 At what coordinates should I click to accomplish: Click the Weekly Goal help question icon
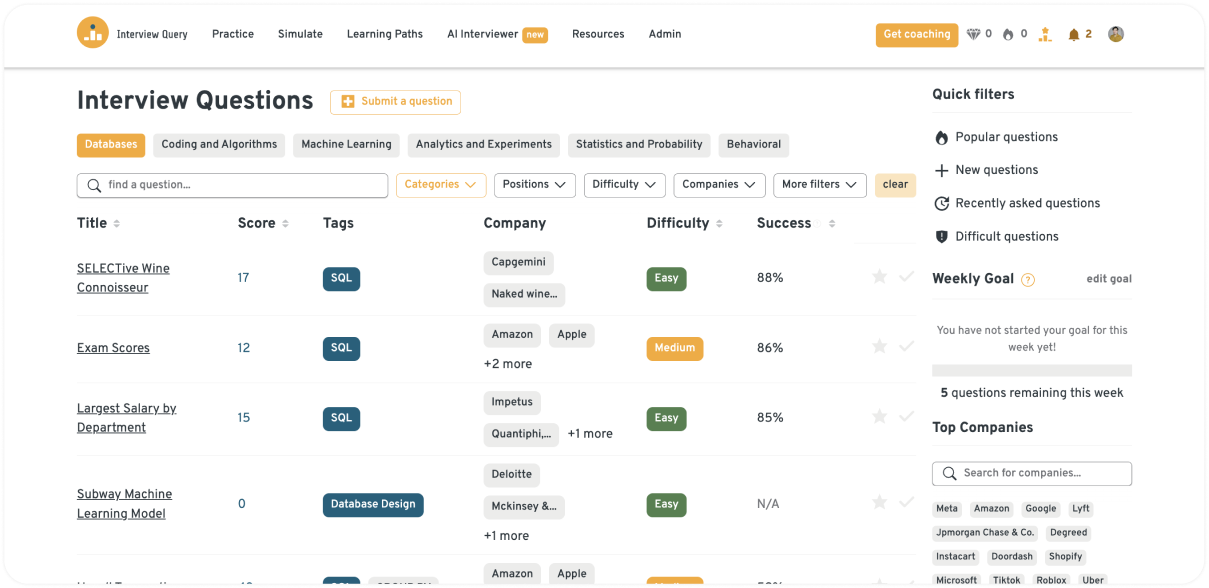click(1028, 280)
